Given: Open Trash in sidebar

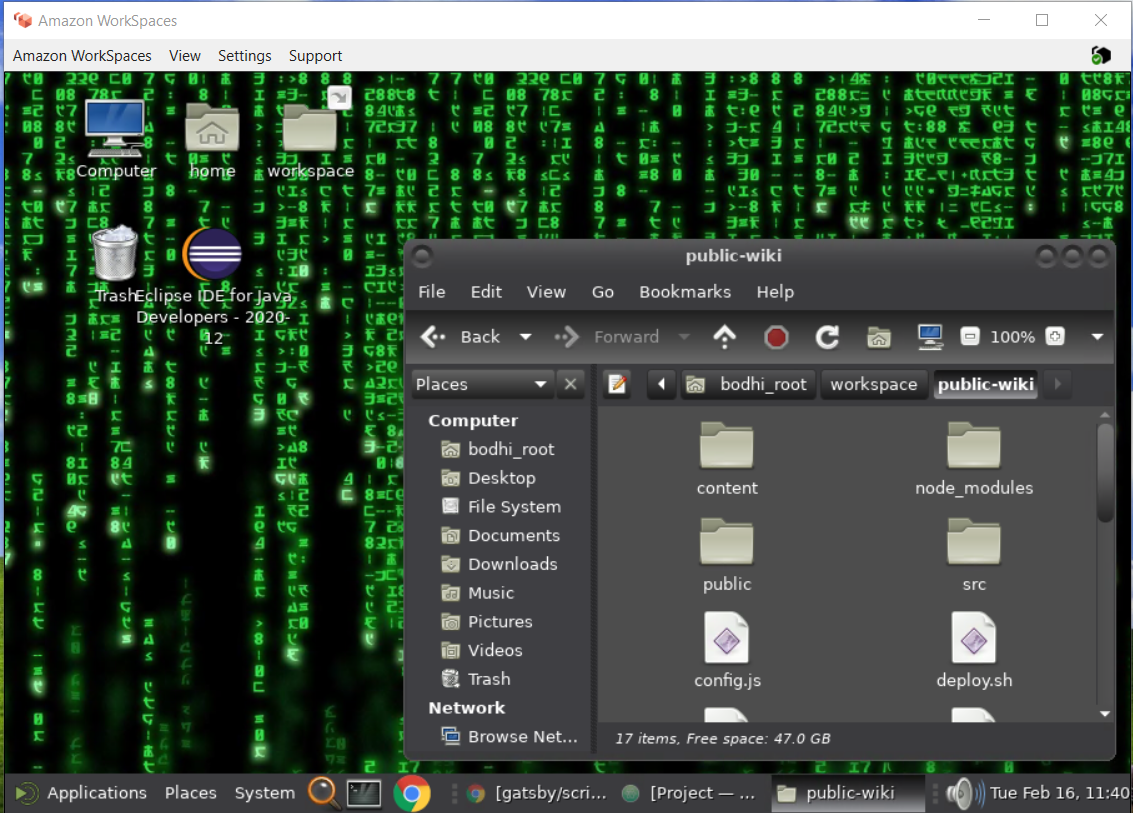Looking at the screenshot, I should tap(475, 679).
